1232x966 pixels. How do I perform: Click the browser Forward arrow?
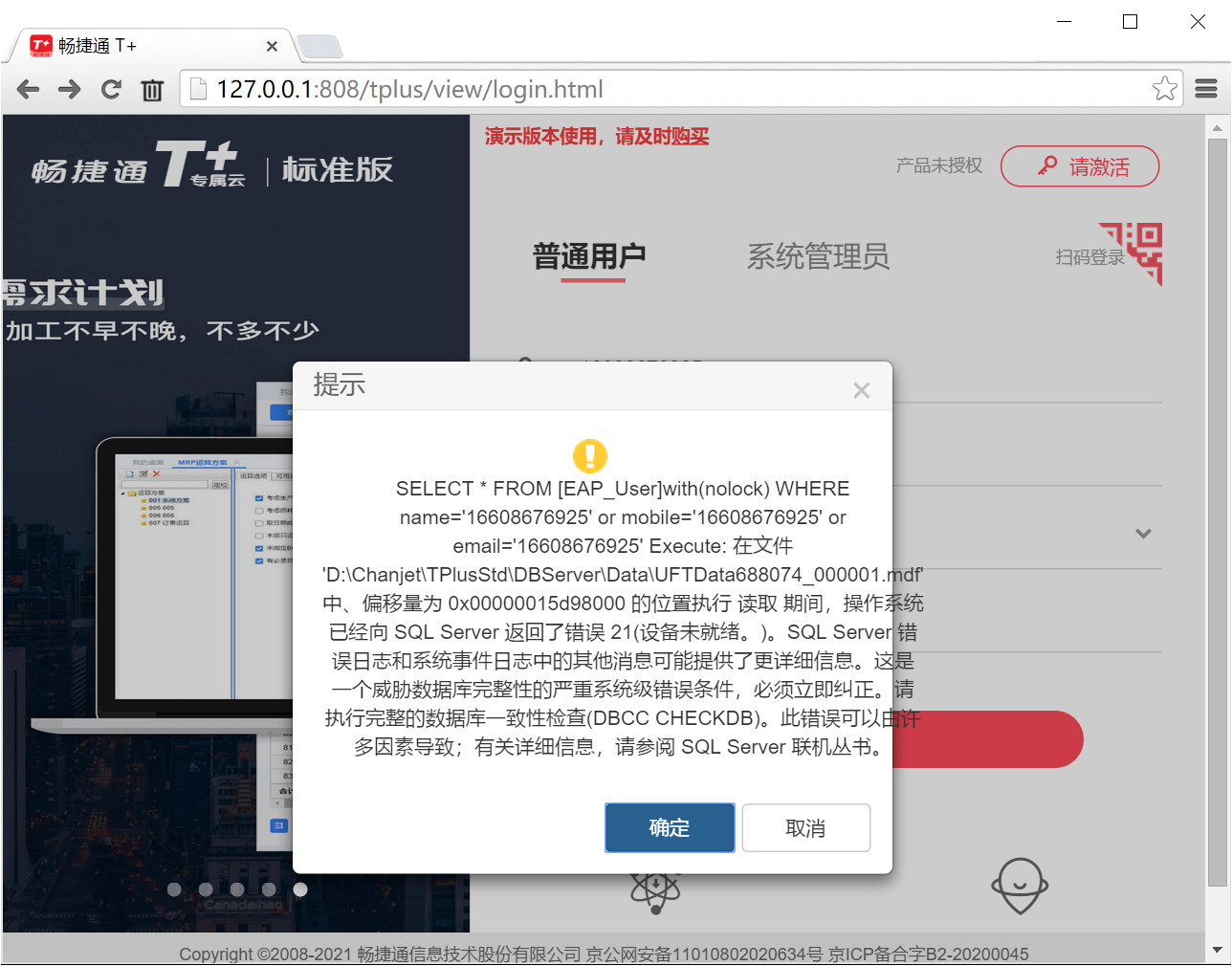[70, 90]
